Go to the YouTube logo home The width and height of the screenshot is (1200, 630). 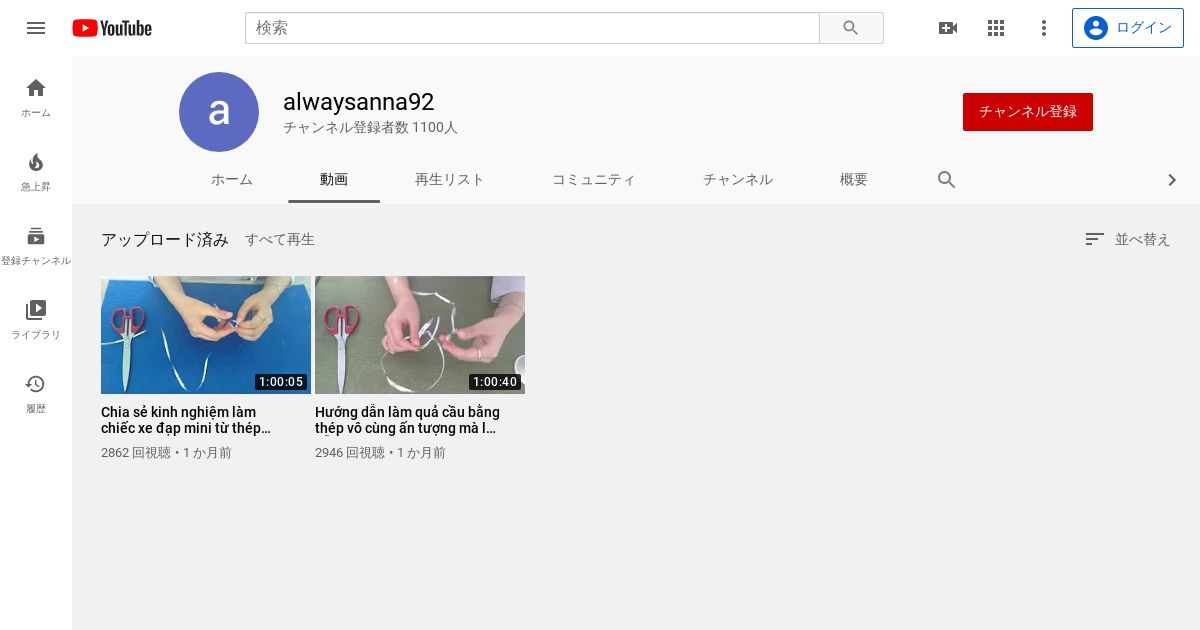click(x=112, y=28)
